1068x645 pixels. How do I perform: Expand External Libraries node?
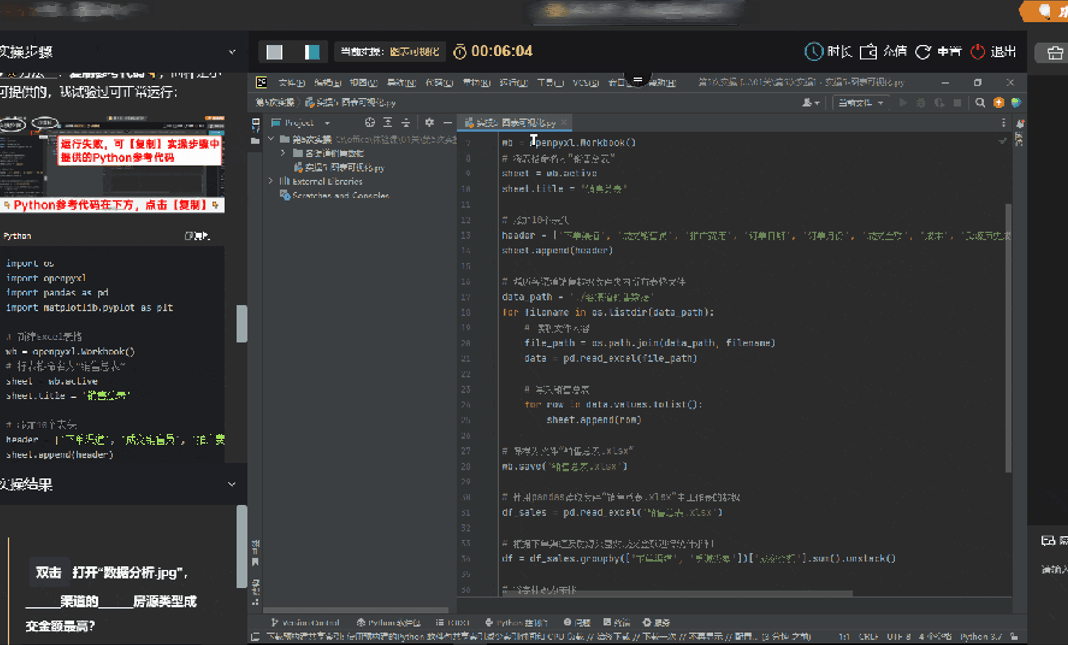click(271, 181)
